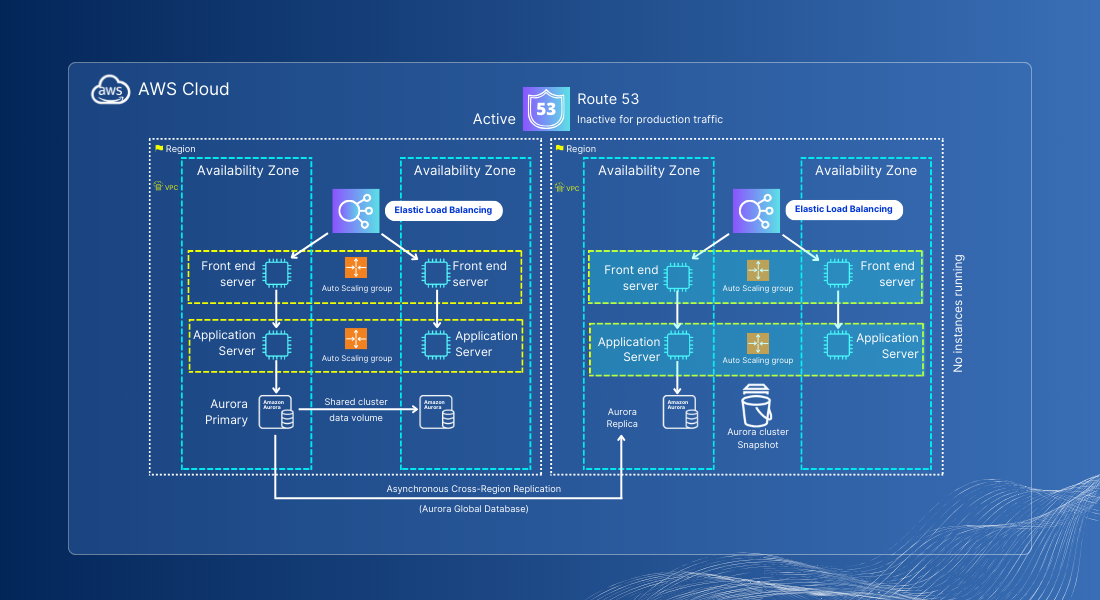Click "Auto Scaling group" text in right application row
Screen dimensions: 1100x600
pyautogui.click(x=758, y=361)
